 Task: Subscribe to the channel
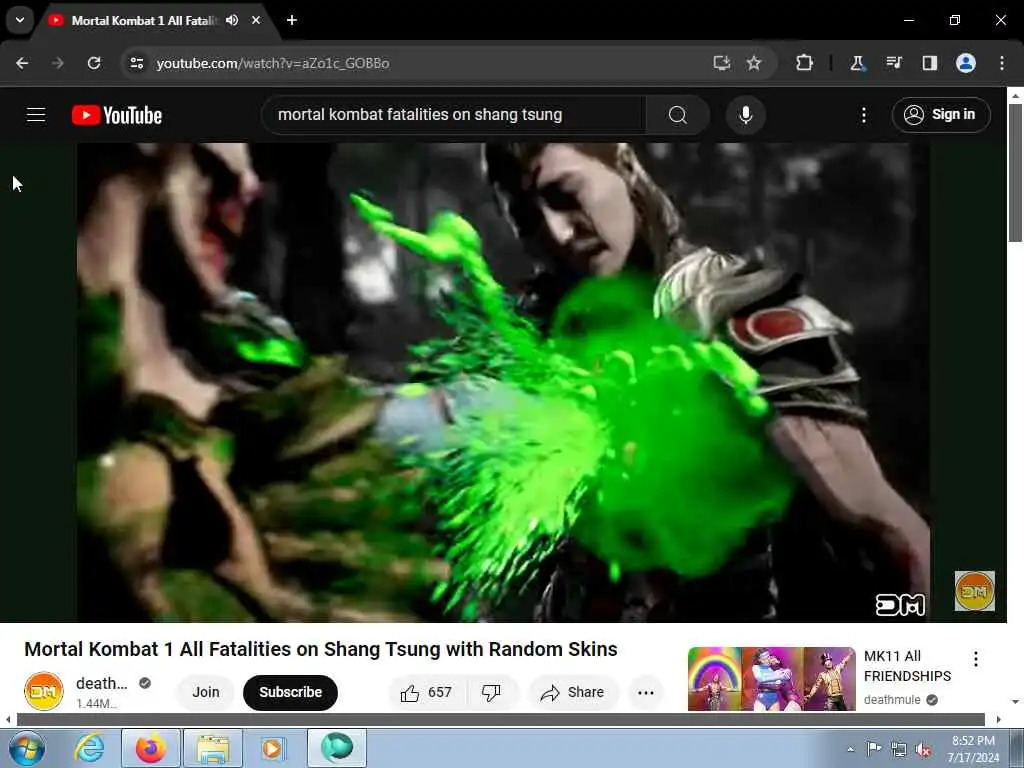click(x=291, y=692)
